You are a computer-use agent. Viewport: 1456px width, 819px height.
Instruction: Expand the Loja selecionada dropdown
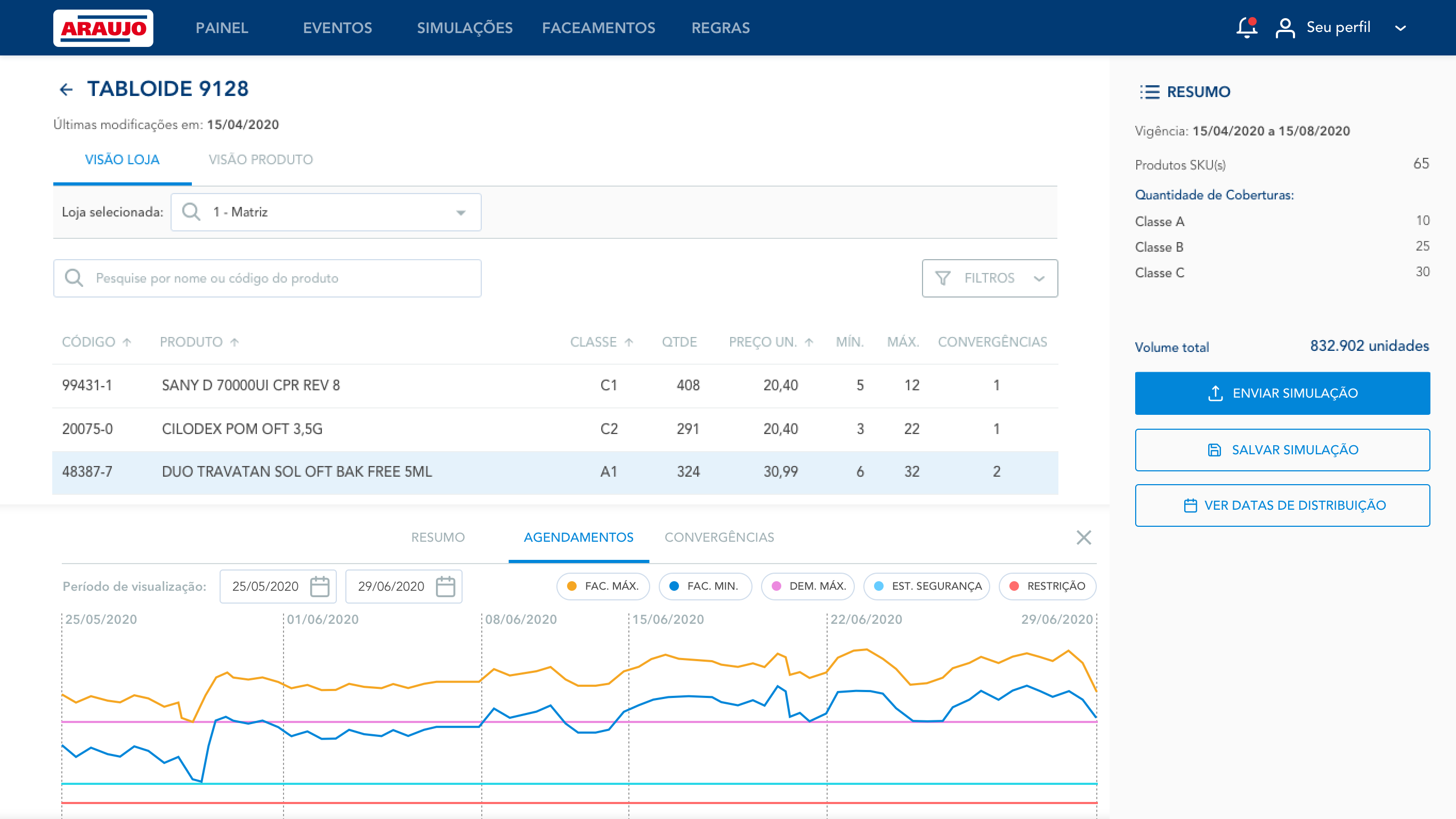460,213
